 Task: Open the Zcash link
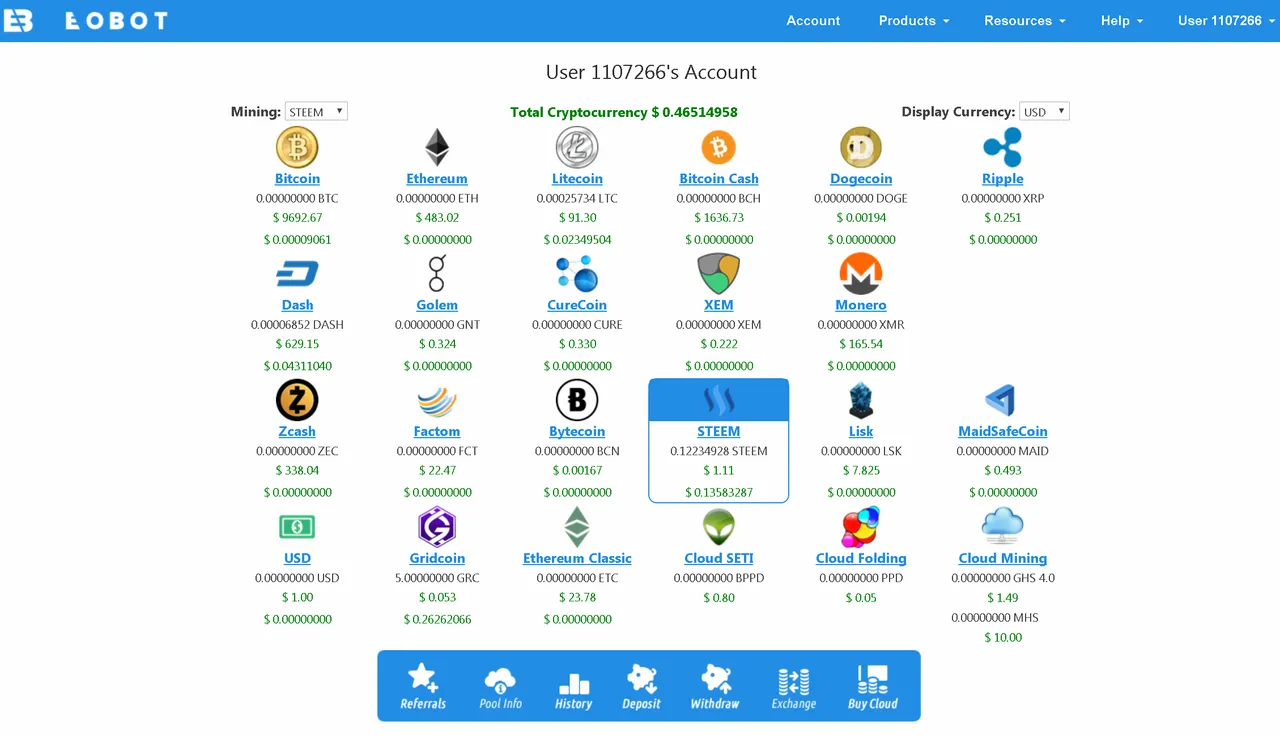click(297, 431)
